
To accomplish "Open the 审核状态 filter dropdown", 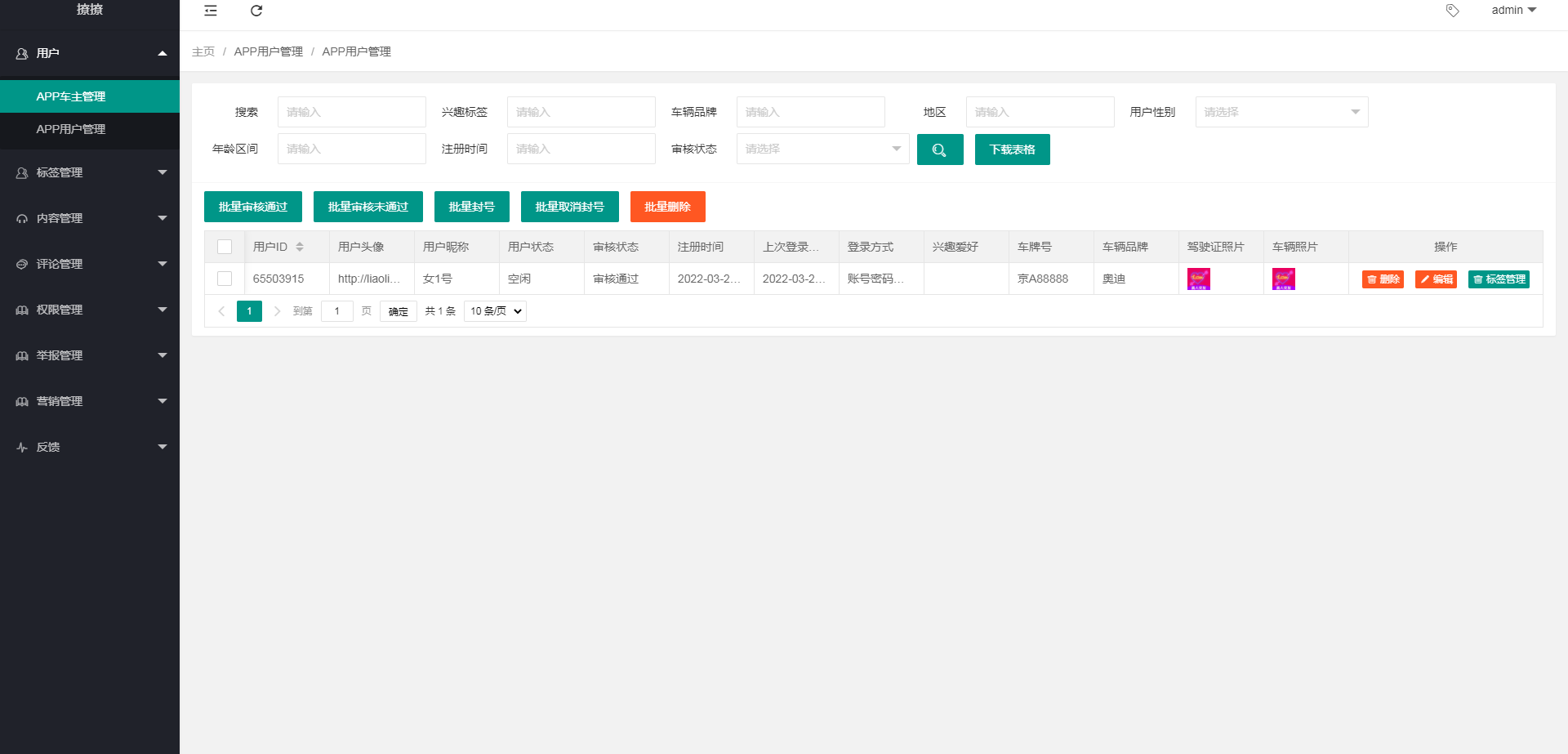I will pyautogui.click(x=822, y=149).
